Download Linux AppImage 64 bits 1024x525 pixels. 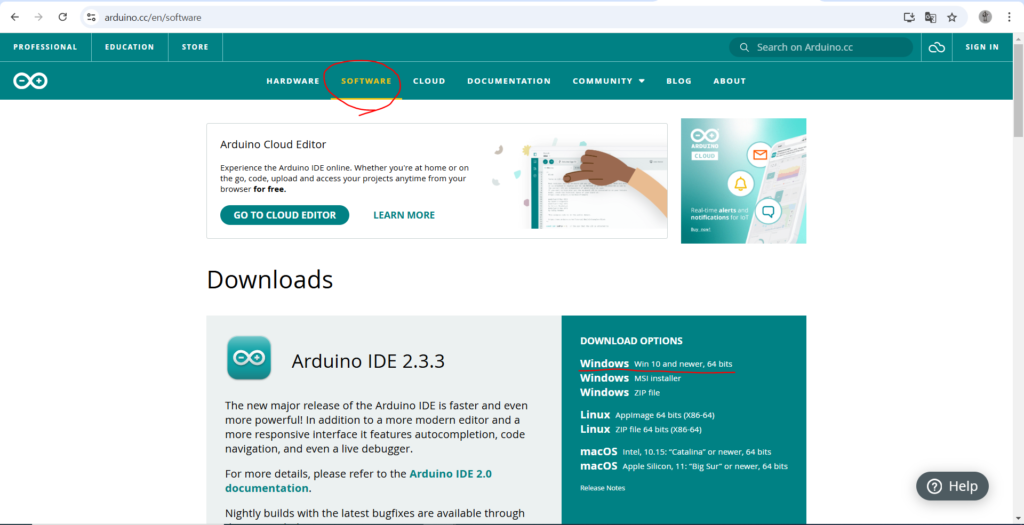point(647,415)
